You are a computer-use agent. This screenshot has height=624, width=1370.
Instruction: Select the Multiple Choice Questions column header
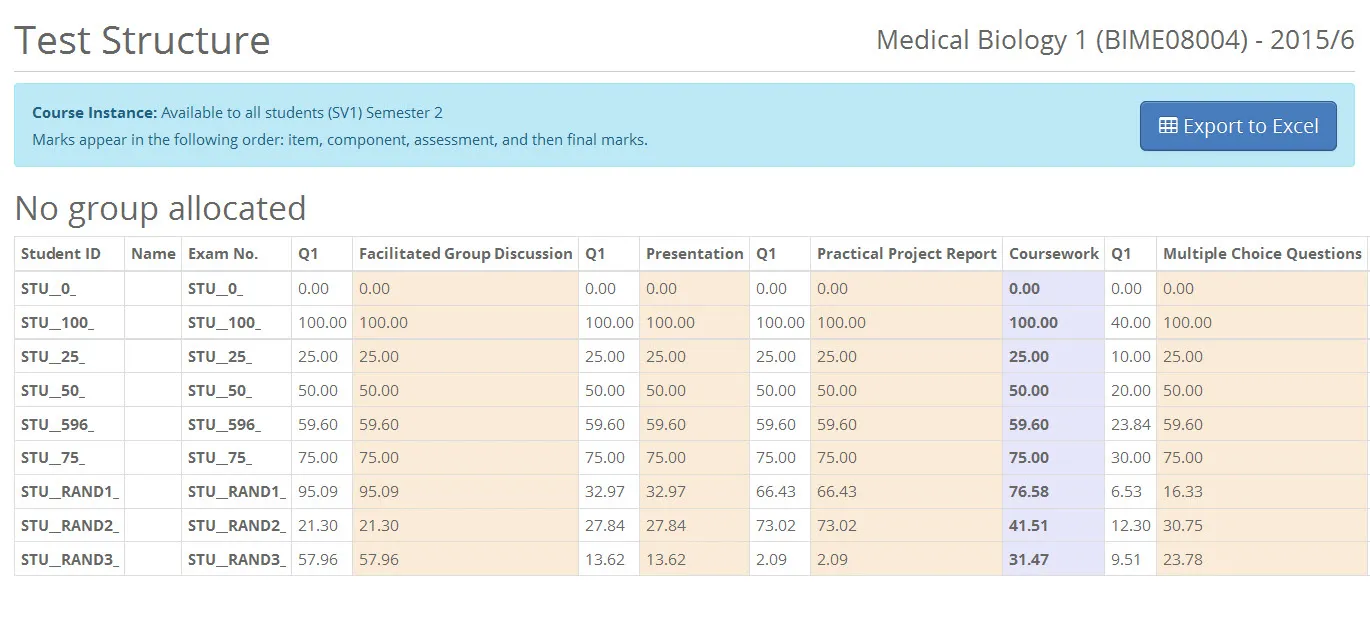pyautogui.click(x=1261, y=253)
